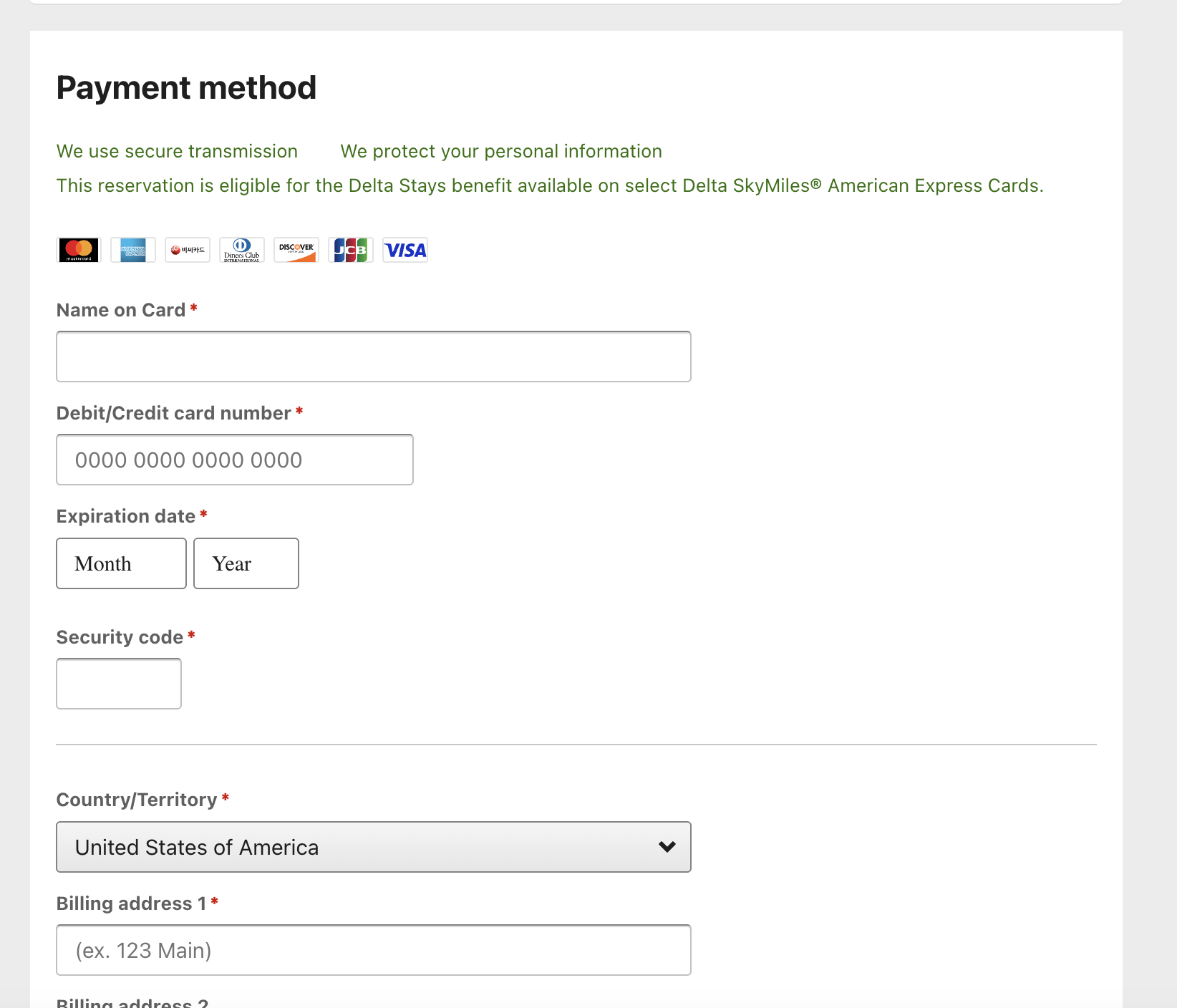This screenshot has width=1177, height=1008.
Task: Click the "Payment method" heading
Action: tap(186, 88)
